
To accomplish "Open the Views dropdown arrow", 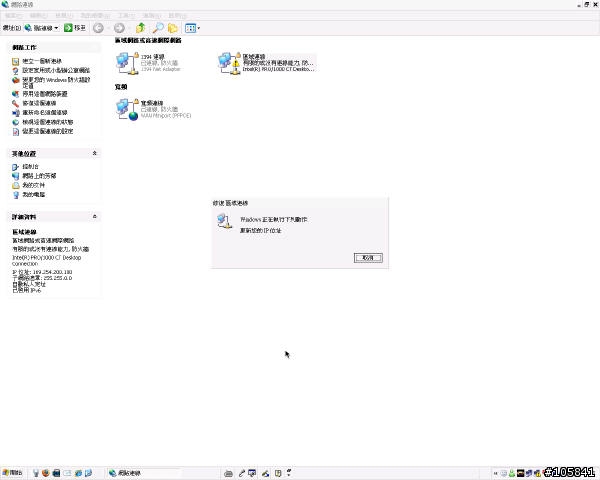I will [x=199, y=28].
